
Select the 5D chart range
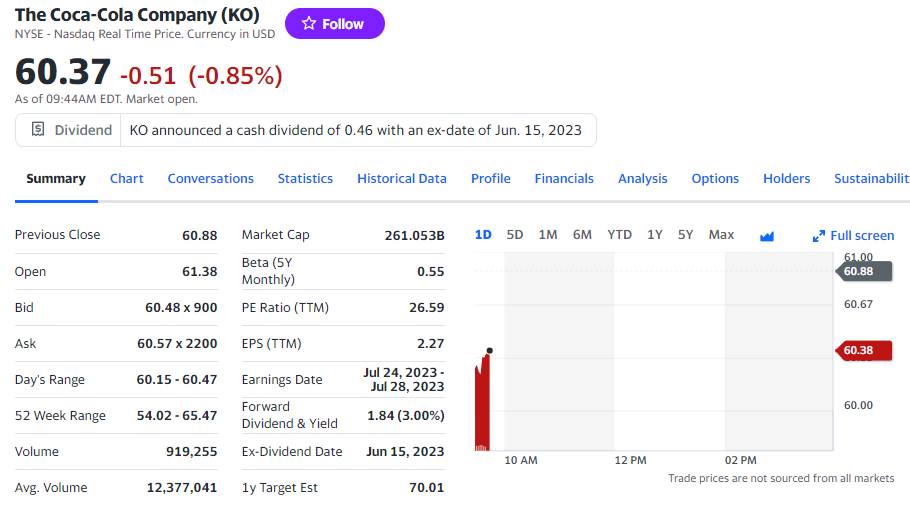(x=515, y=235)
